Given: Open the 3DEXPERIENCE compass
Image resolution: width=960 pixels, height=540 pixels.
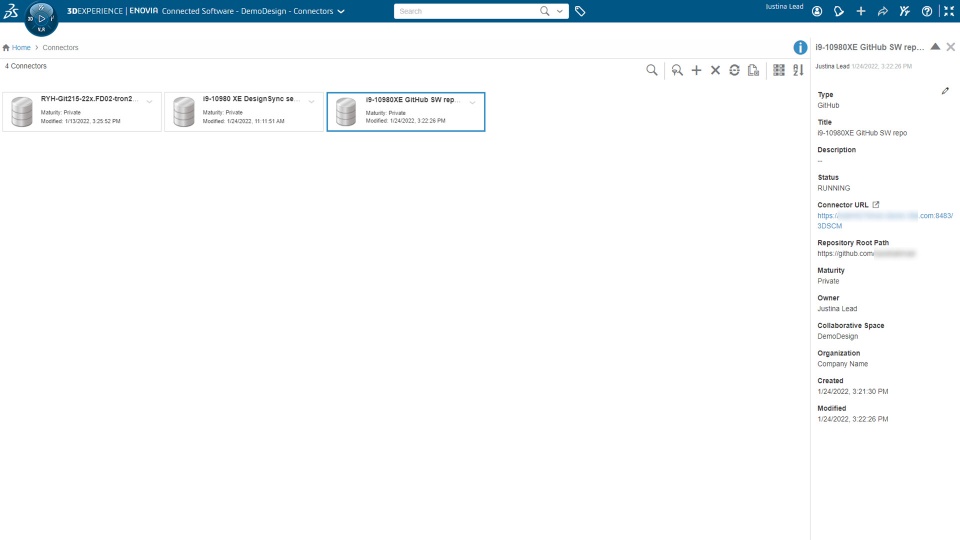Looking at the screenshot, I should 42,18.
